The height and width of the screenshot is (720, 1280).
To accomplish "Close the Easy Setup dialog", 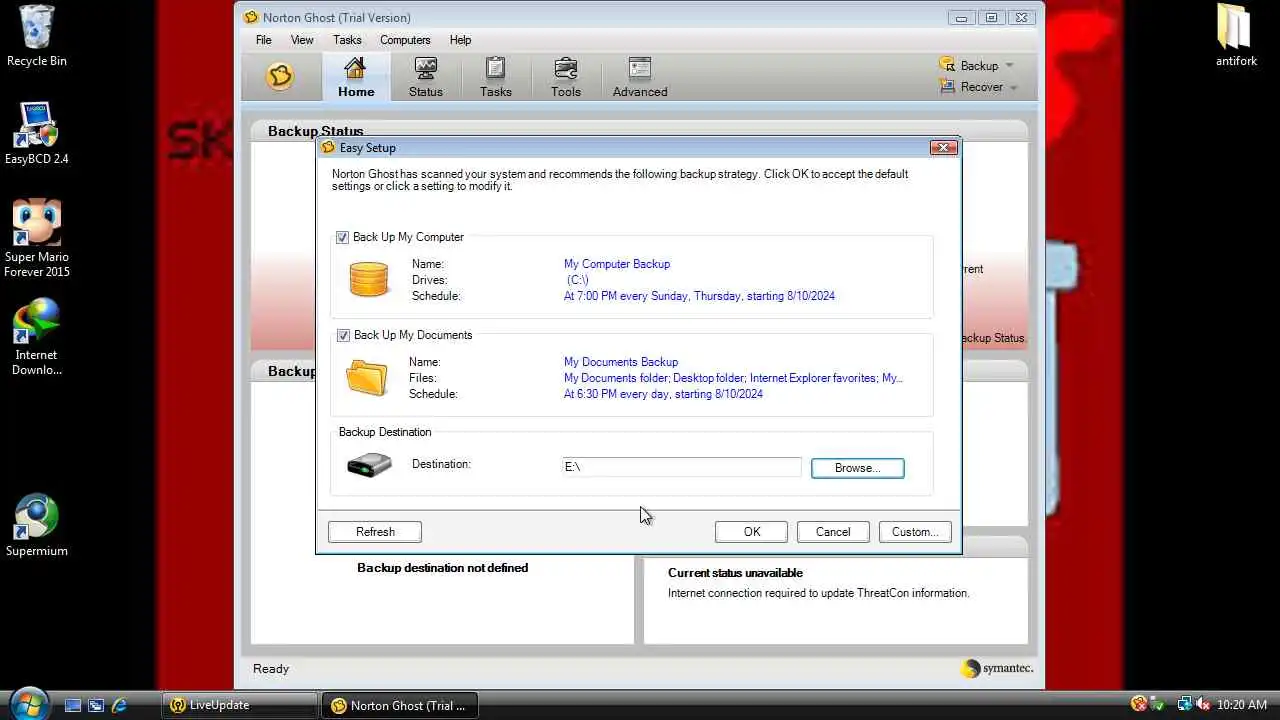I will click(x=943, y=148).
